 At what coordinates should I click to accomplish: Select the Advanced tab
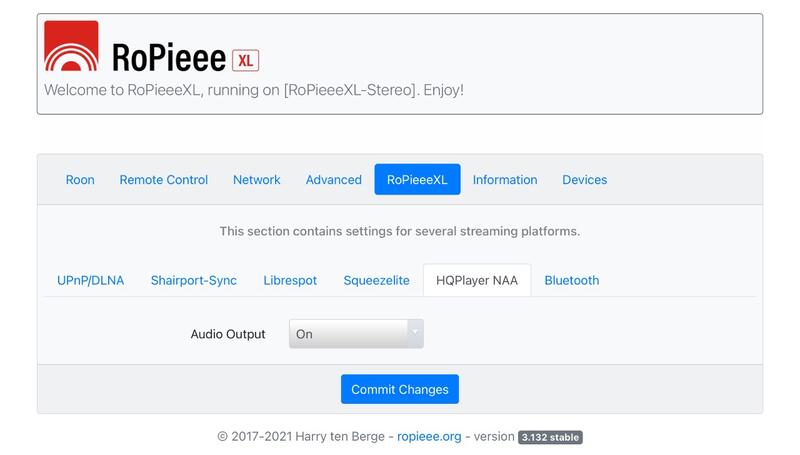pos(334,180)
